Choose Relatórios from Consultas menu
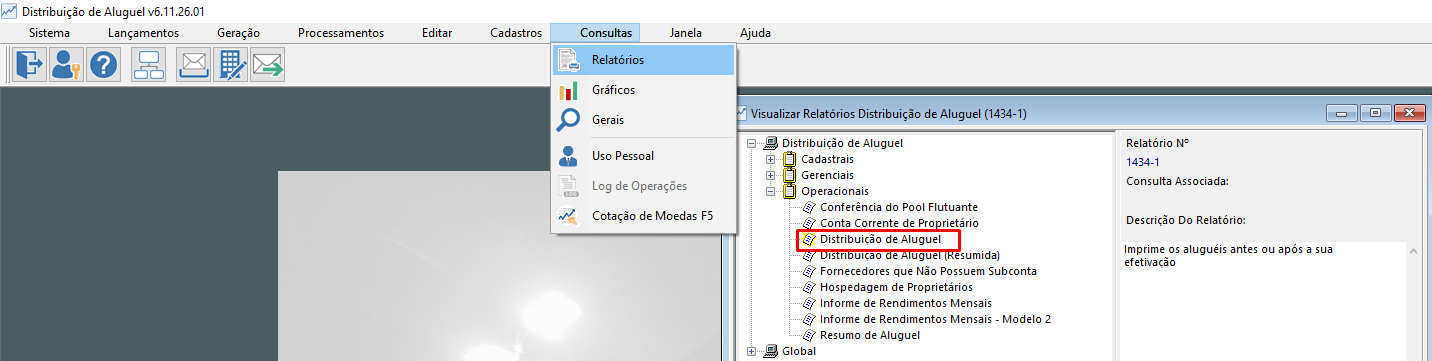This screenshot has width=1432, height=361. (x=643, y=60)
